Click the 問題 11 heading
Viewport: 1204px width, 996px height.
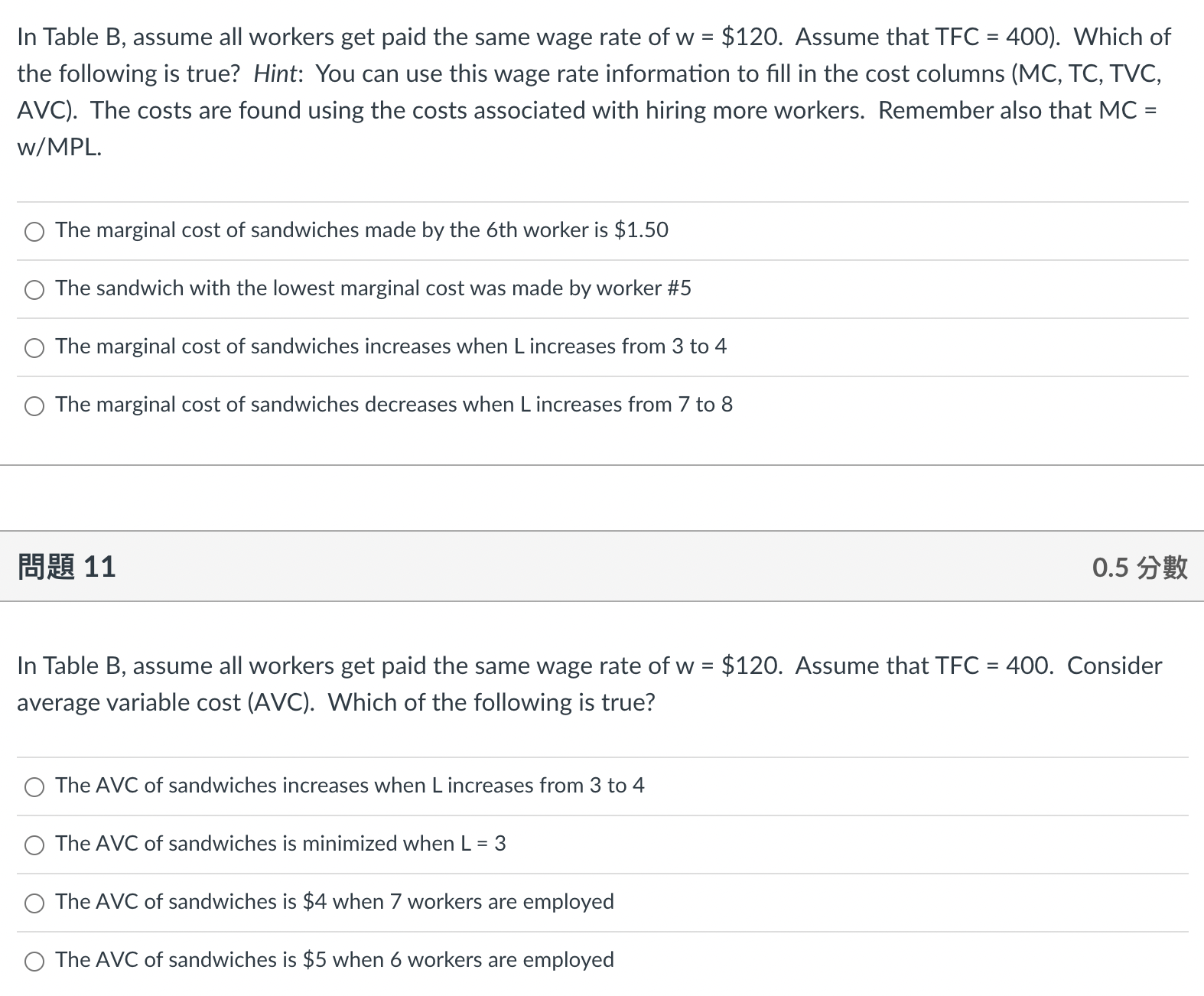click(66, 567)
